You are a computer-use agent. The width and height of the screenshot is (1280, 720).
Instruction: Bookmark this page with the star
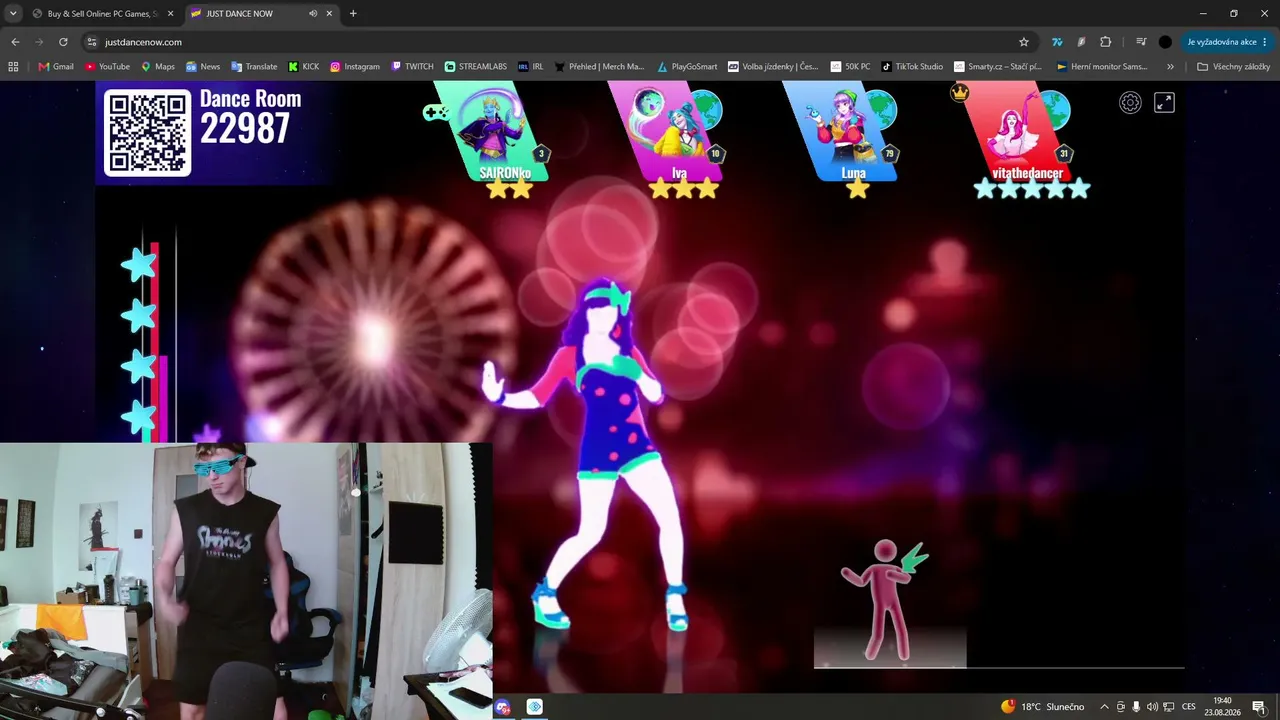1024,42
